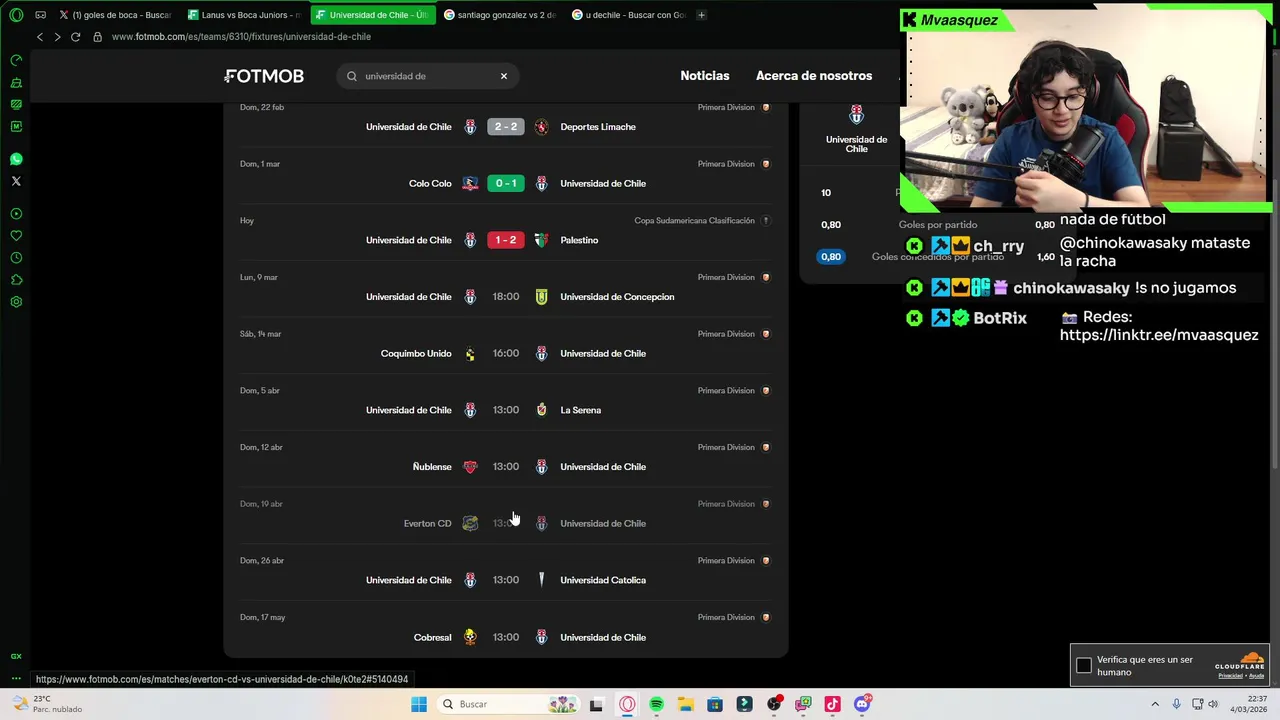Open the Opera GX menu logo
The width and height of the screenshot is (1280, 720).
[16, 15]
